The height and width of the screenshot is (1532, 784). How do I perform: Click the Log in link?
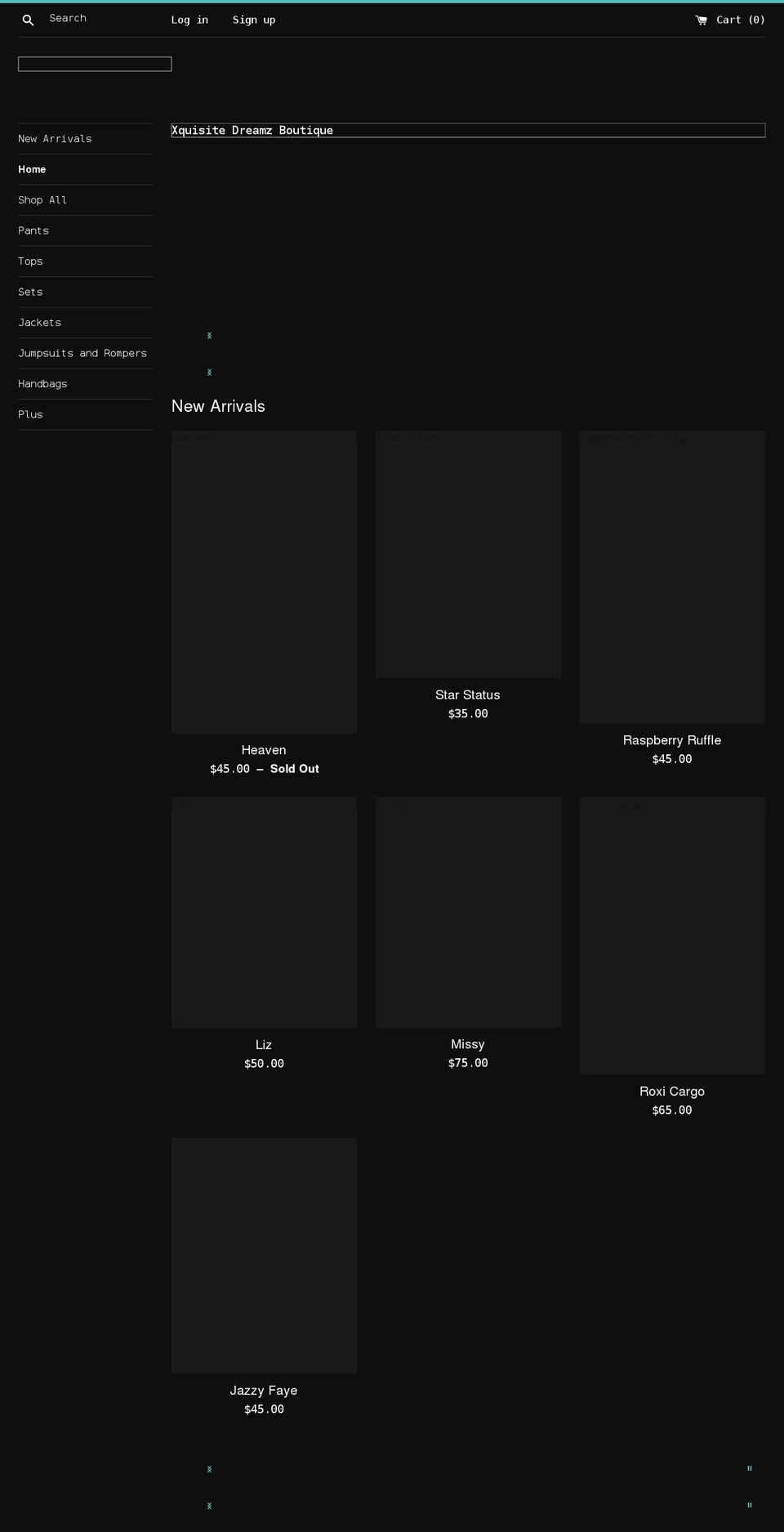coord(189,20)
